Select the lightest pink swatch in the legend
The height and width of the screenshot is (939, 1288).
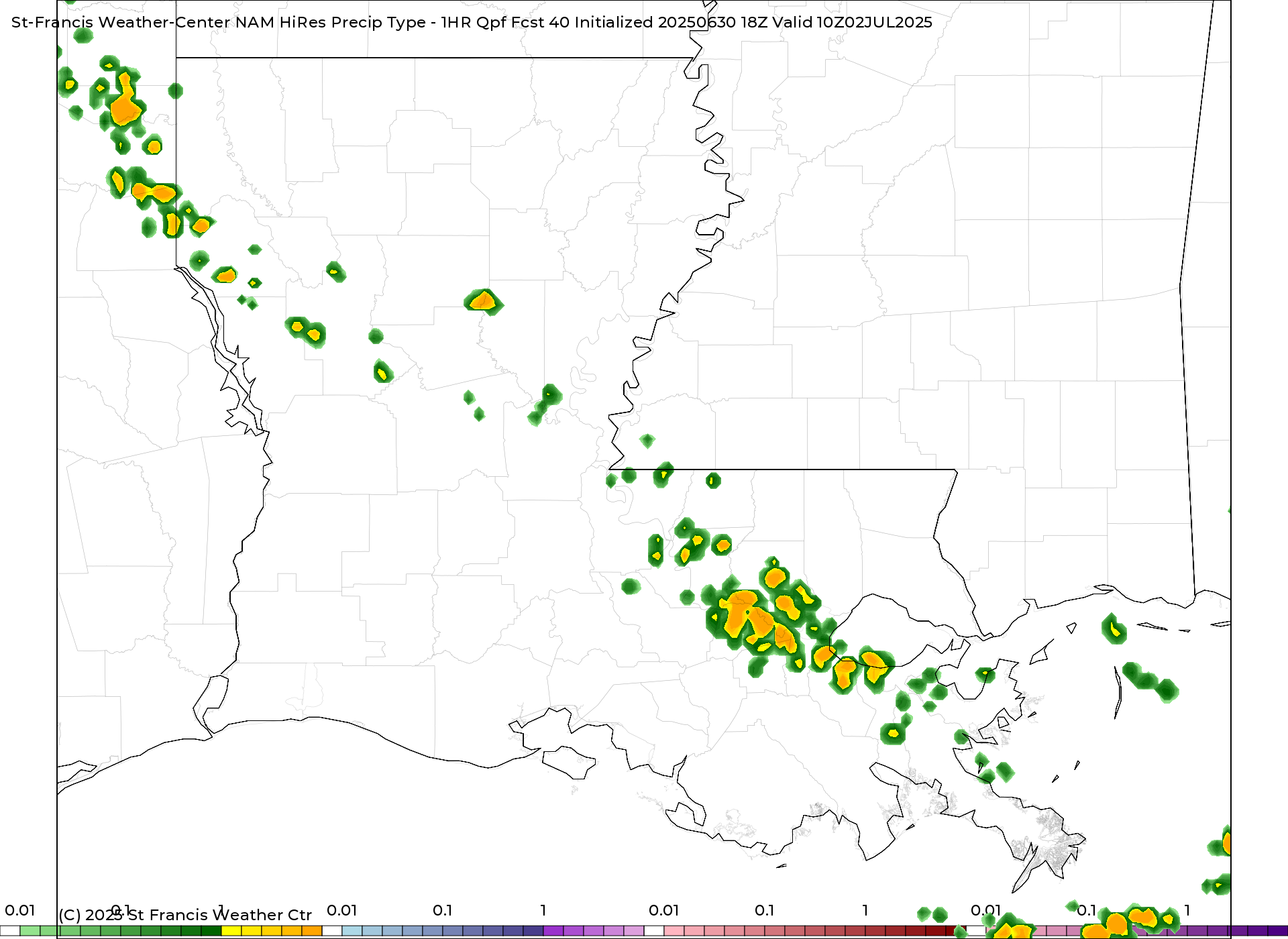674,931
